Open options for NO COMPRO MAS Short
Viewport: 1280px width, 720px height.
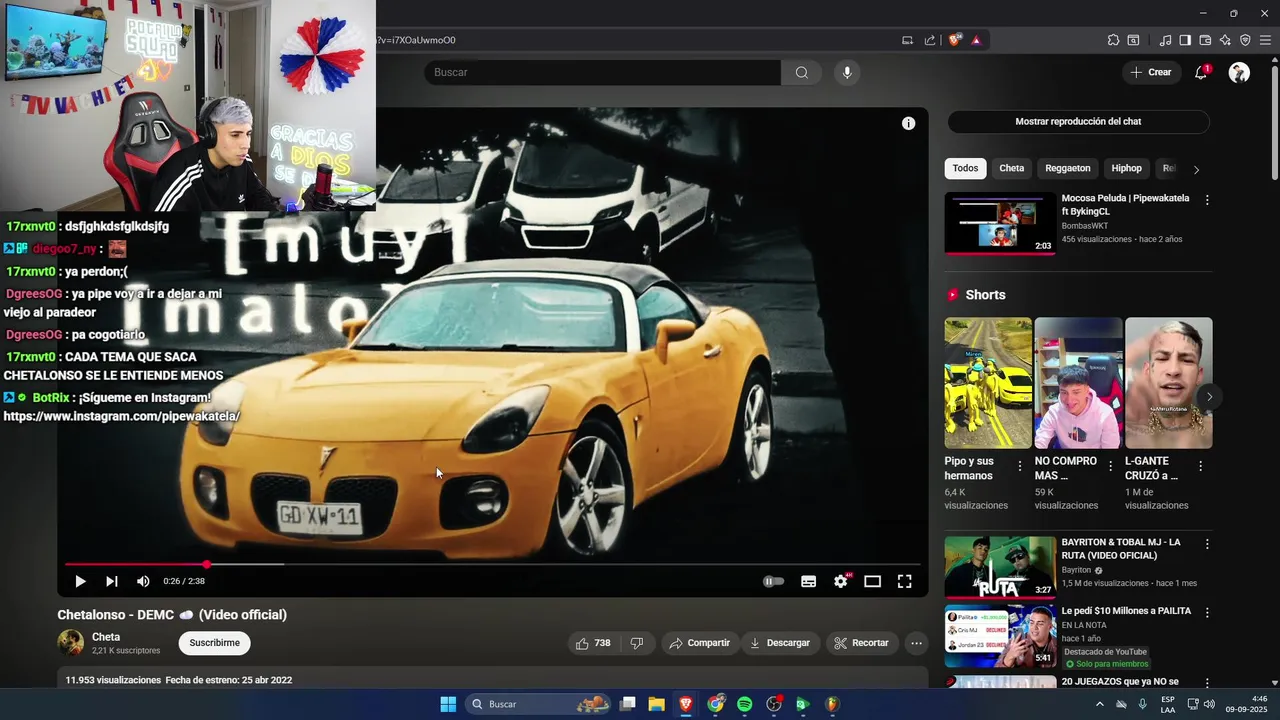(1110, 466)
